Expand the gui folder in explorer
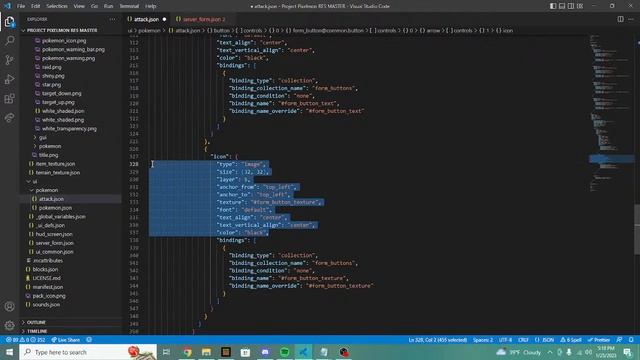The width and height of the screenshot is (640, 360). (x=42, y=138)
